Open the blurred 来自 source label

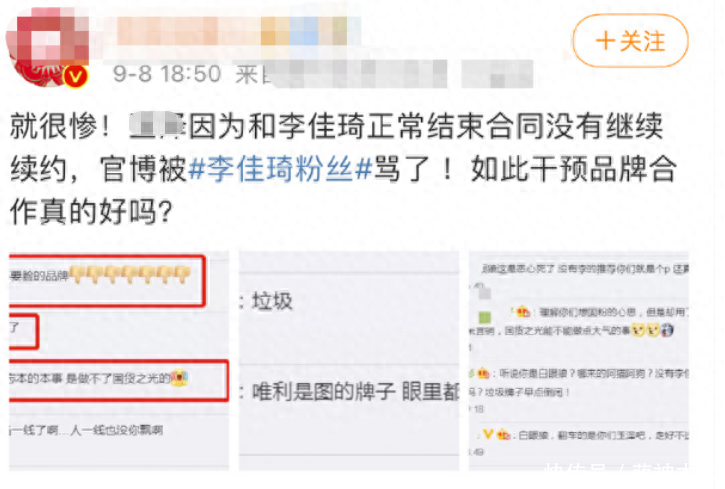pyautogui.click(x=384, y=74)
